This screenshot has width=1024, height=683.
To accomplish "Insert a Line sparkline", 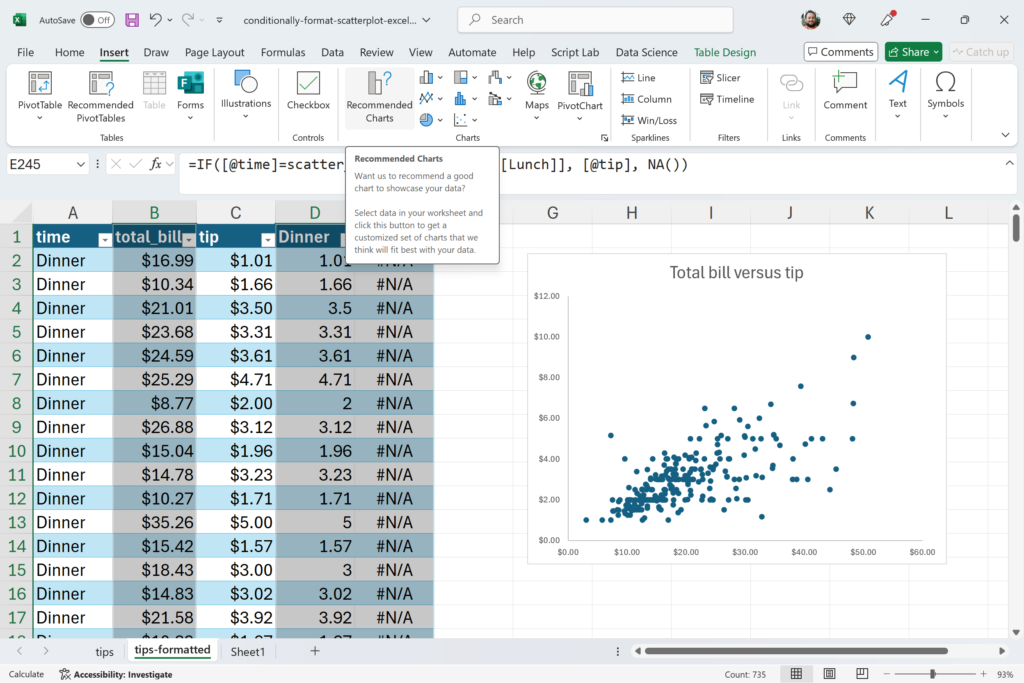I will pos(638,78).
